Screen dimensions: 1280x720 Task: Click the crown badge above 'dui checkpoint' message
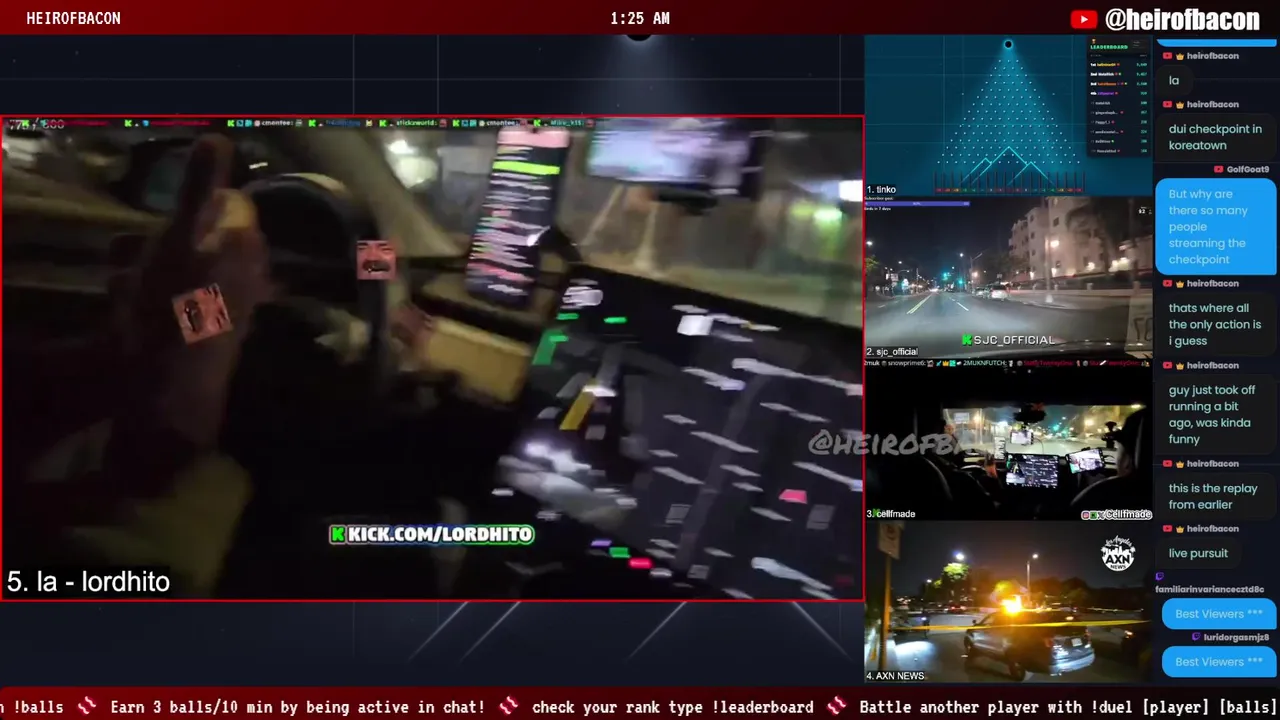(1180, 105)
